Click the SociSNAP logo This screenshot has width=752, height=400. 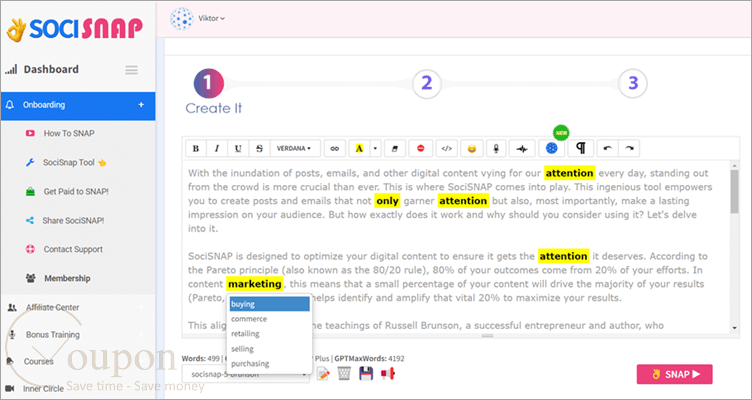click(x=75, y=29)
